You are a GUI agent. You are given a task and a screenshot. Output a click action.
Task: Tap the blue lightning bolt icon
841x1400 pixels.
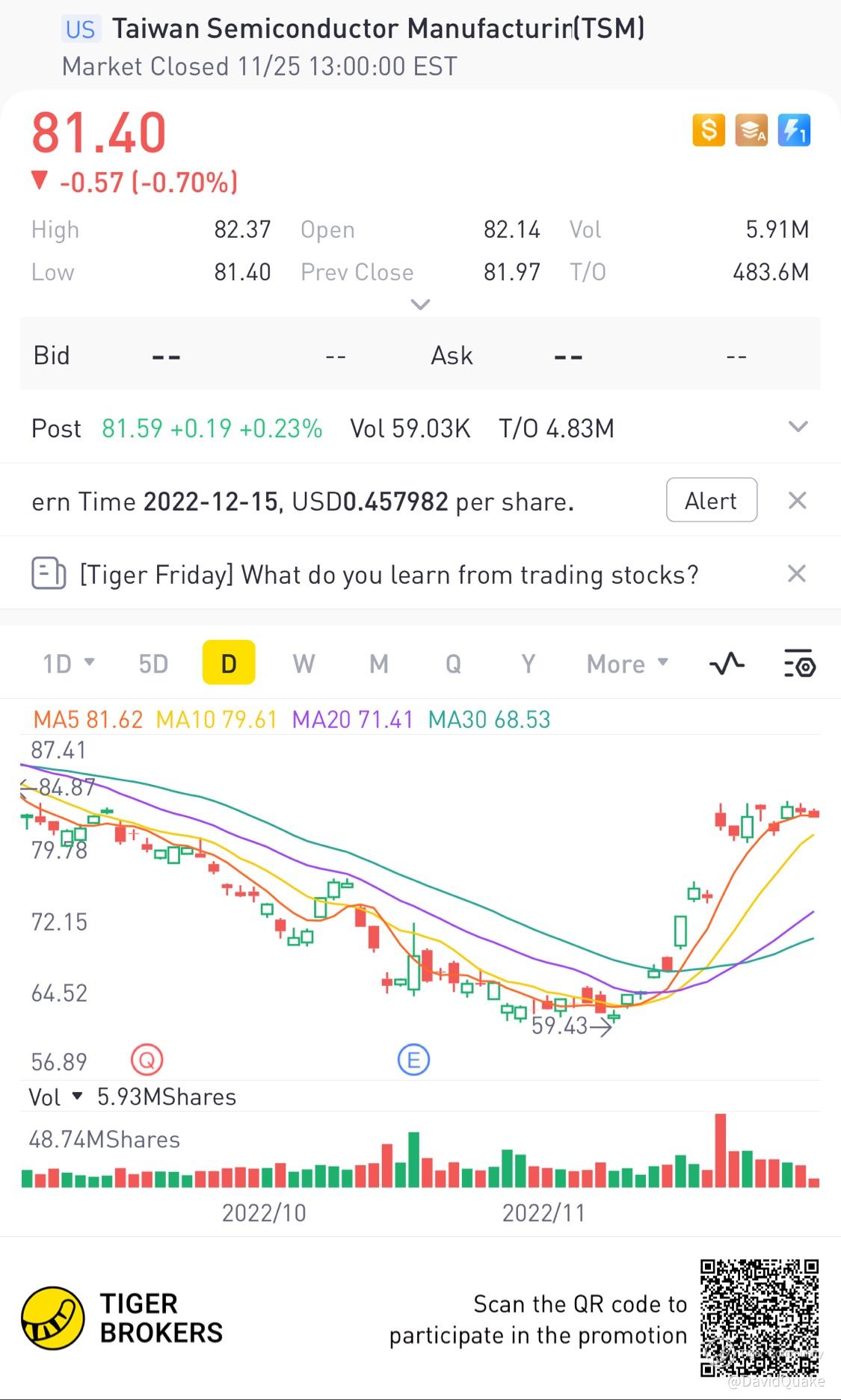[794, 130]
